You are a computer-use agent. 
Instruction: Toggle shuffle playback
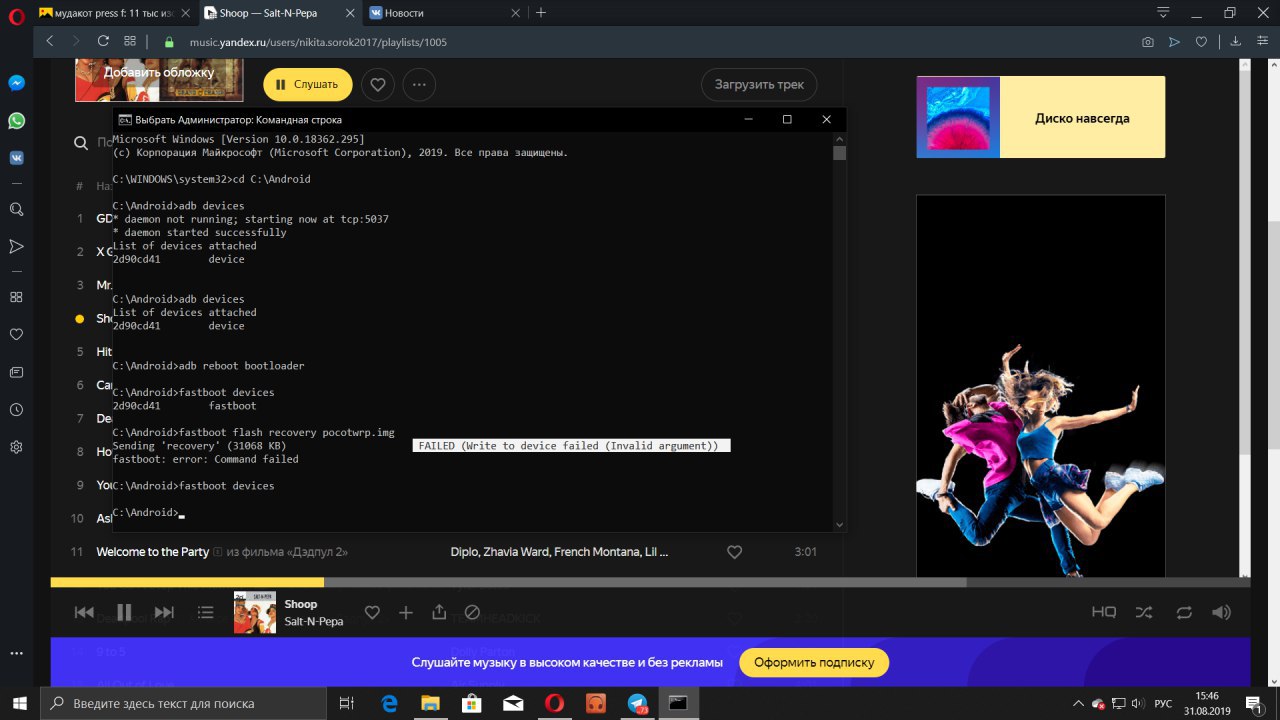(1144, 612)
